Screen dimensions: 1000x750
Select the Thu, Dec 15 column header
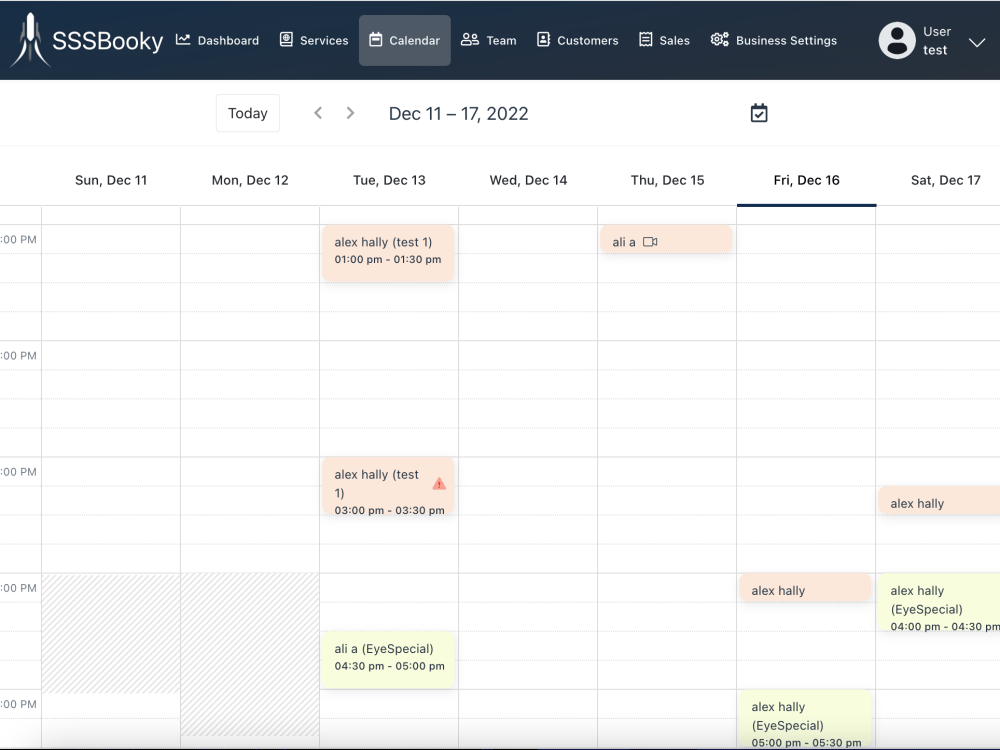tap(668, 180)
